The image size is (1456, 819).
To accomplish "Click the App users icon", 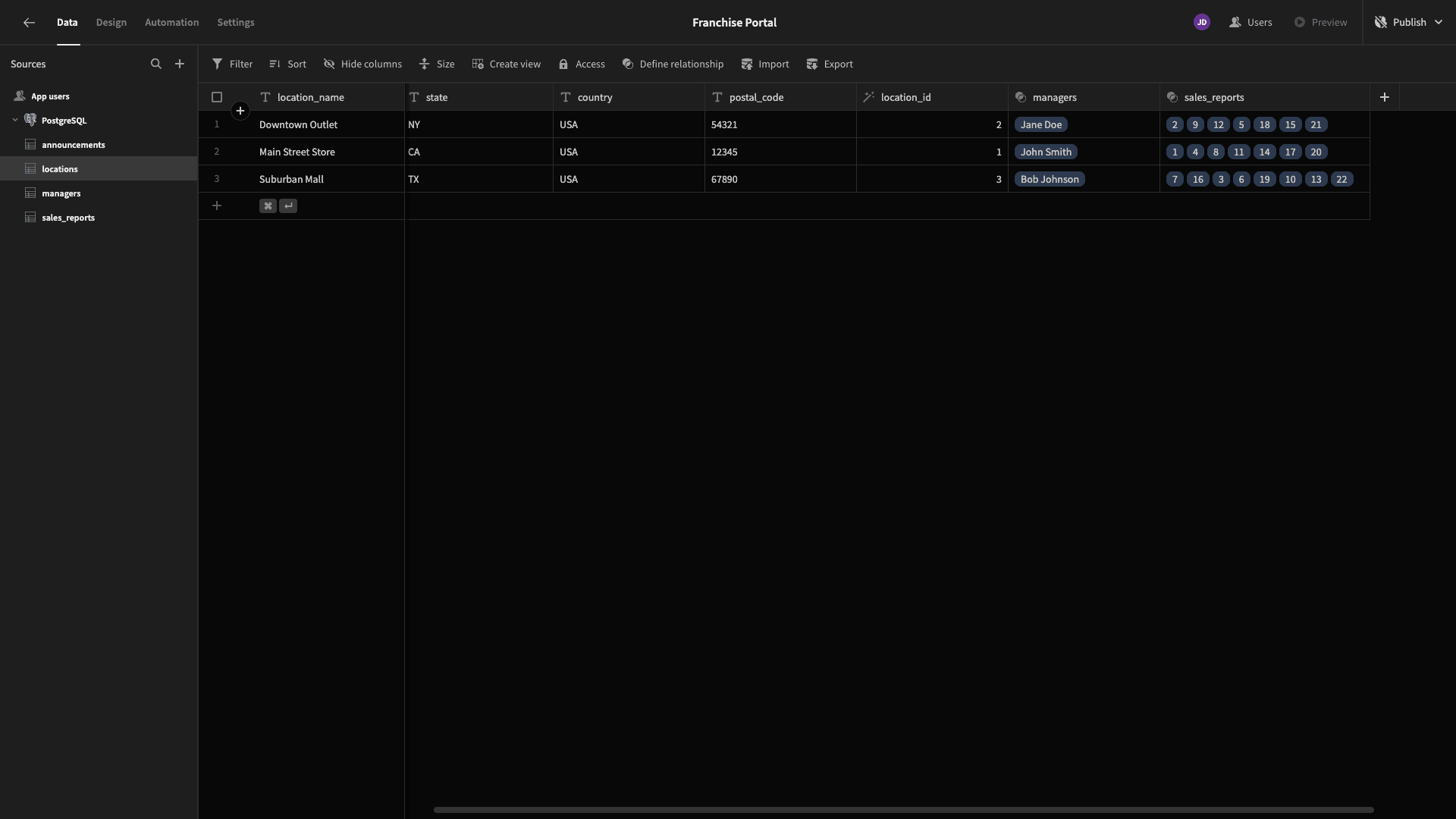I will [x=20, y=96].
